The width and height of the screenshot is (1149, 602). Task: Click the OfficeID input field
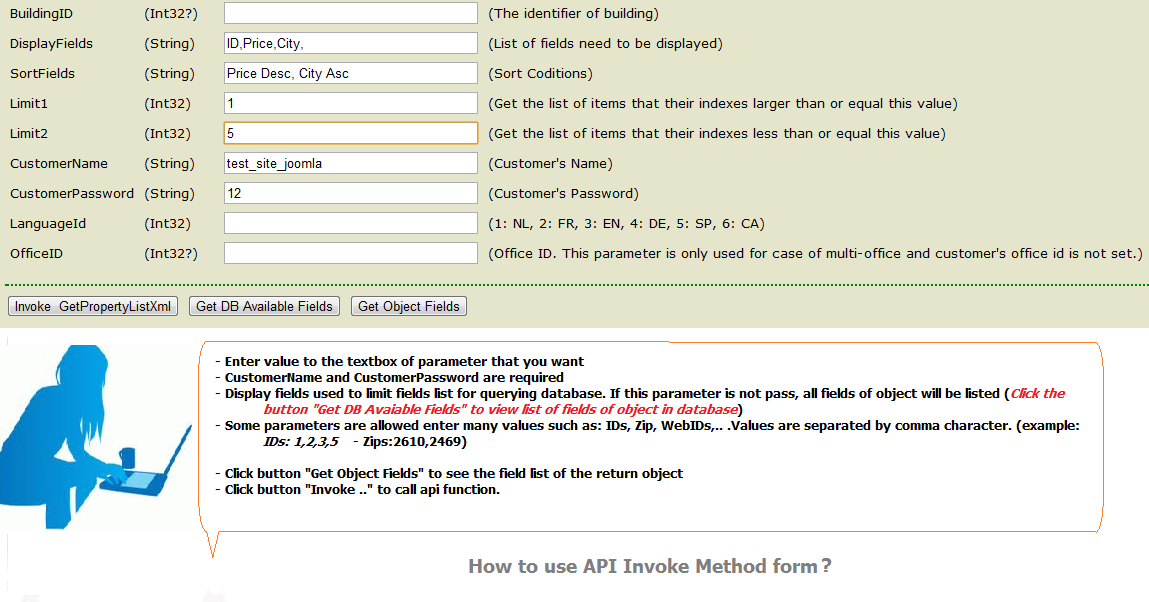[x=350, y=253]
